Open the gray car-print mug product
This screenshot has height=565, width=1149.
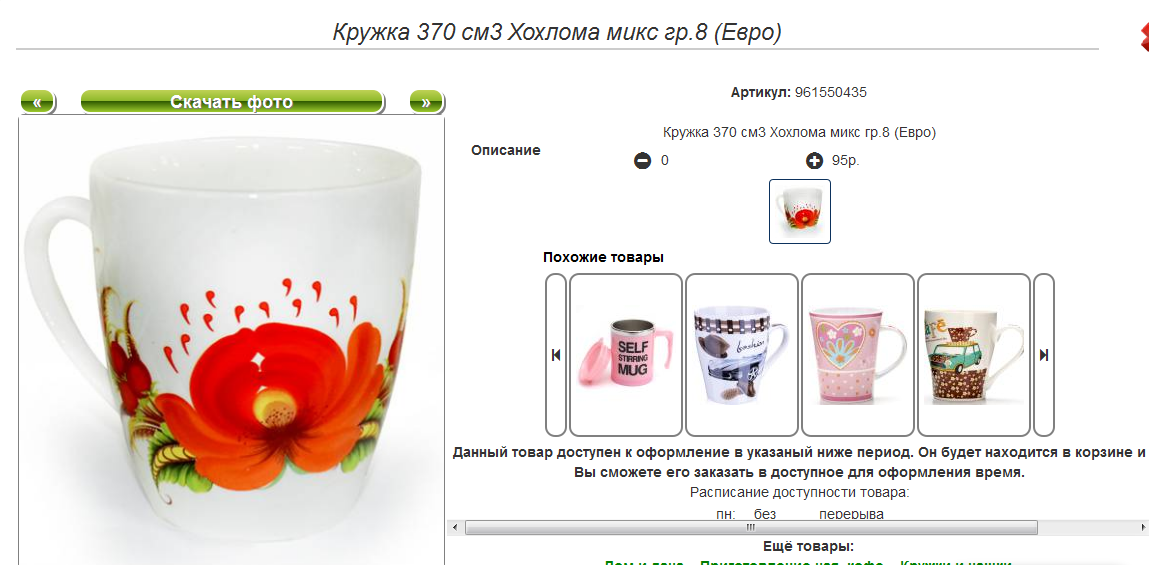pyautogui.click(x=742, y=355)
